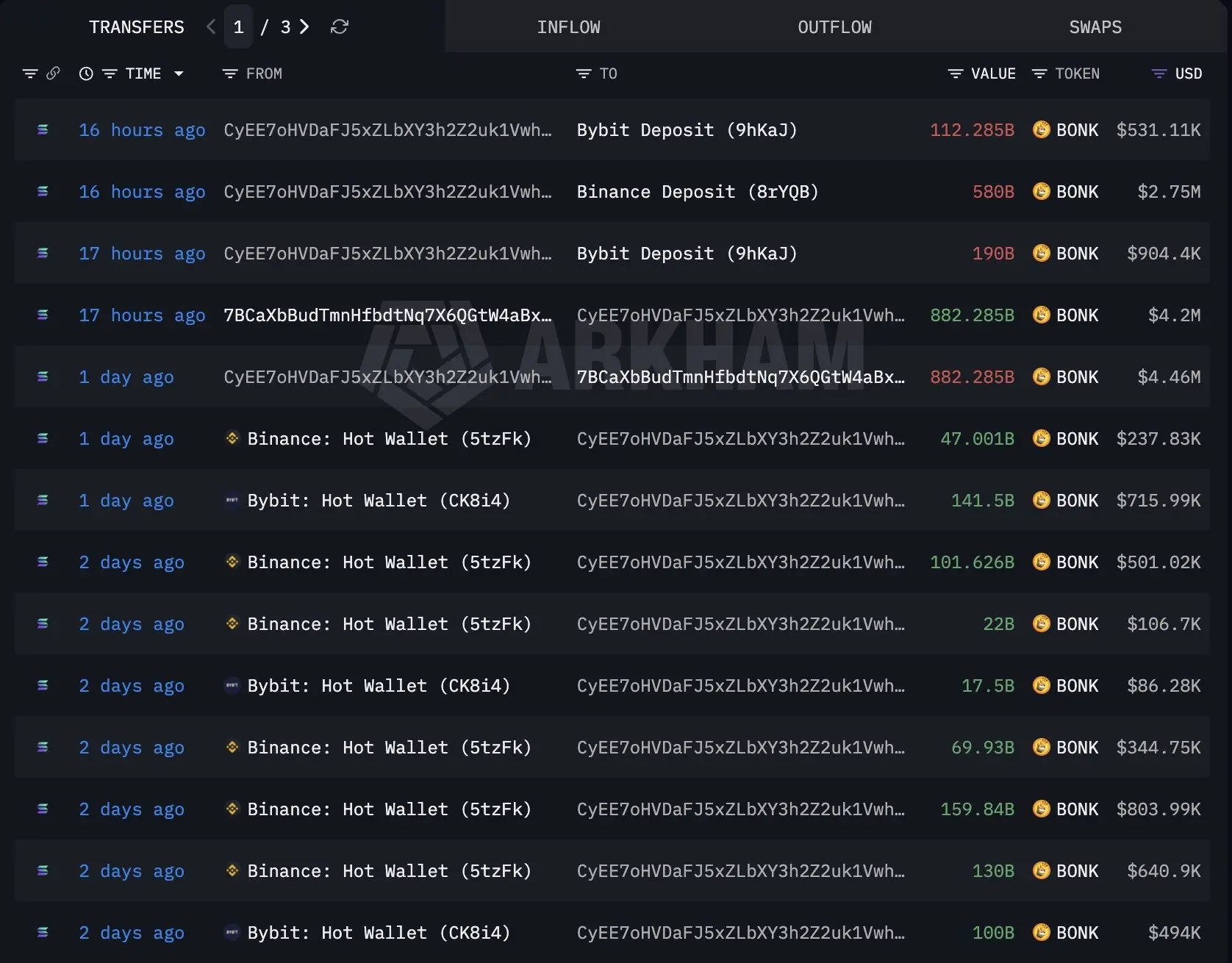Open Bybit Deposit (9hKaJ) on 112.285B row
This screenshot has height=963, width=1232.
tap(687, 130)
